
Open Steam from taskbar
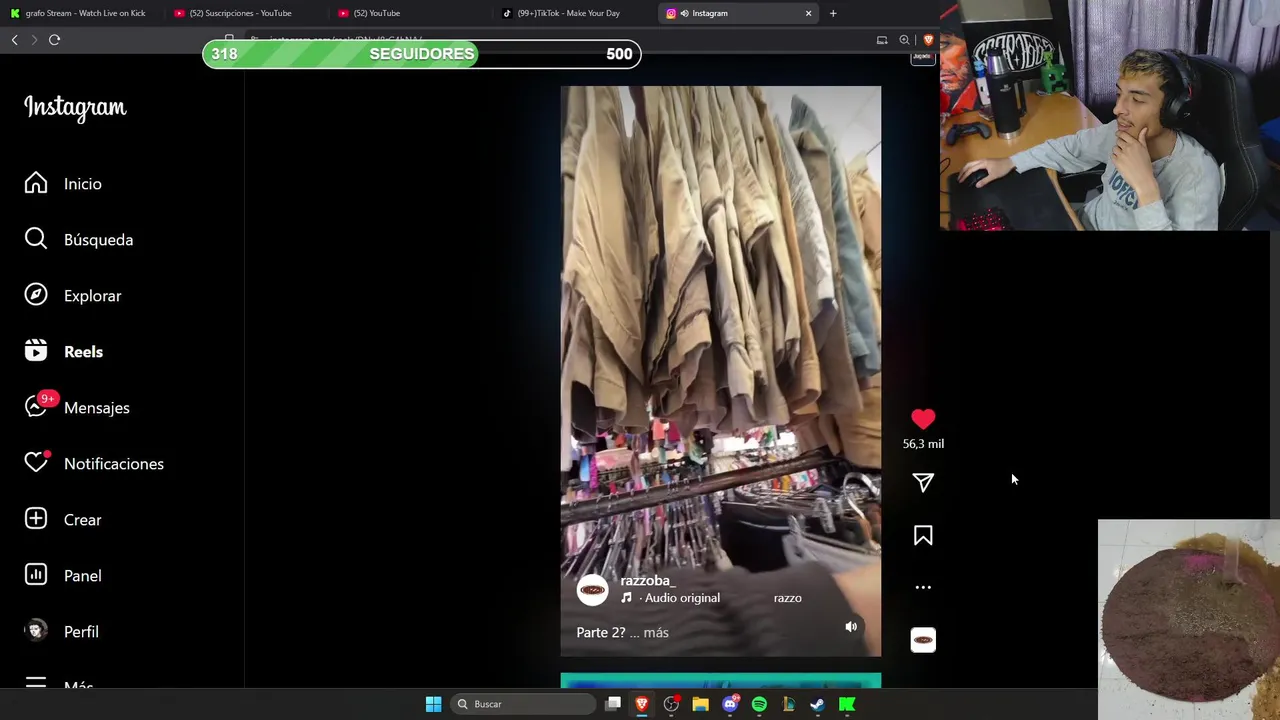[x=817, y=704]
